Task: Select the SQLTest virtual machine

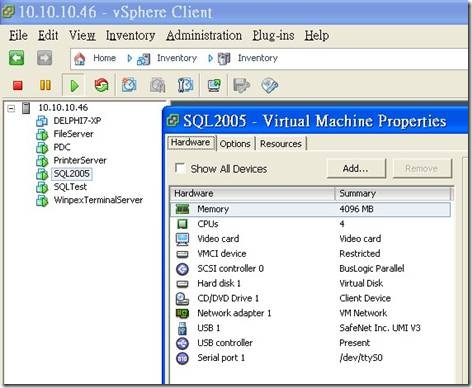Action: click(70, 187)
